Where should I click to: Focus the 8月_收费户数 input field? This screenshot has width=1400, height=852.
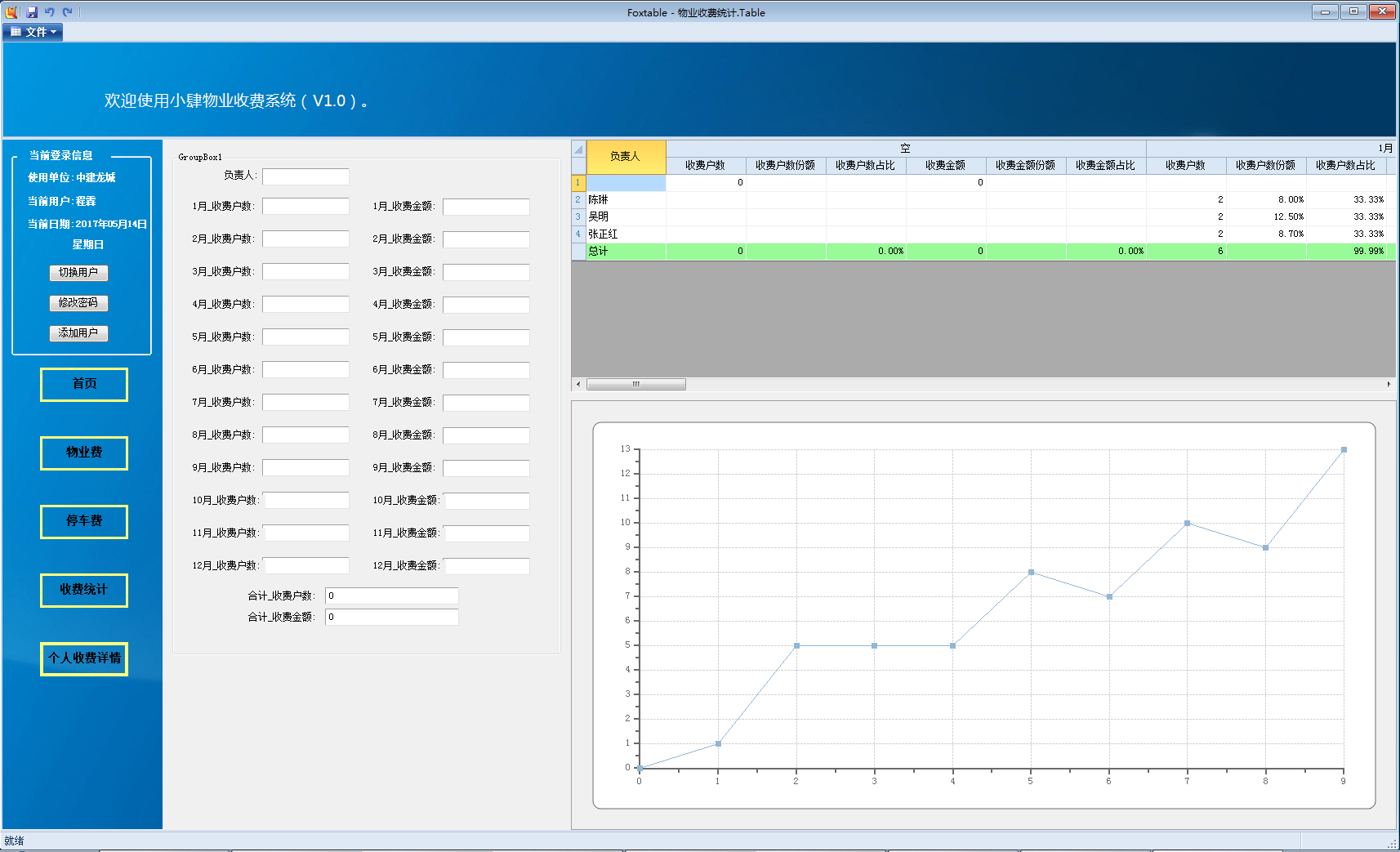coord(305,435)
